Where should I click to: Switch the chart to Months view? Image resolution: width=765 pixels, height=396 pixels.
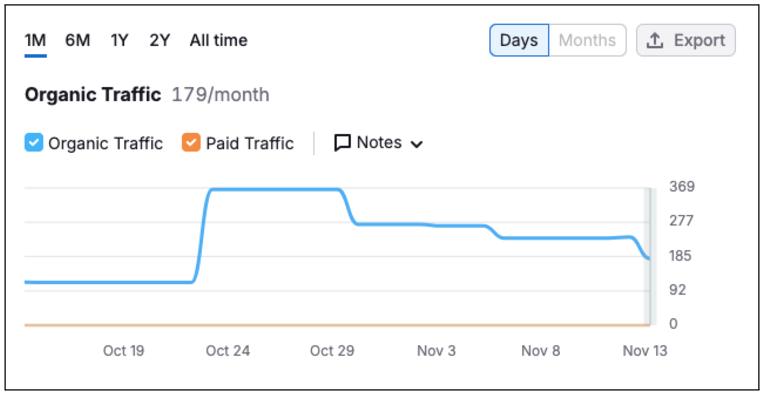[x=587, y=40]
